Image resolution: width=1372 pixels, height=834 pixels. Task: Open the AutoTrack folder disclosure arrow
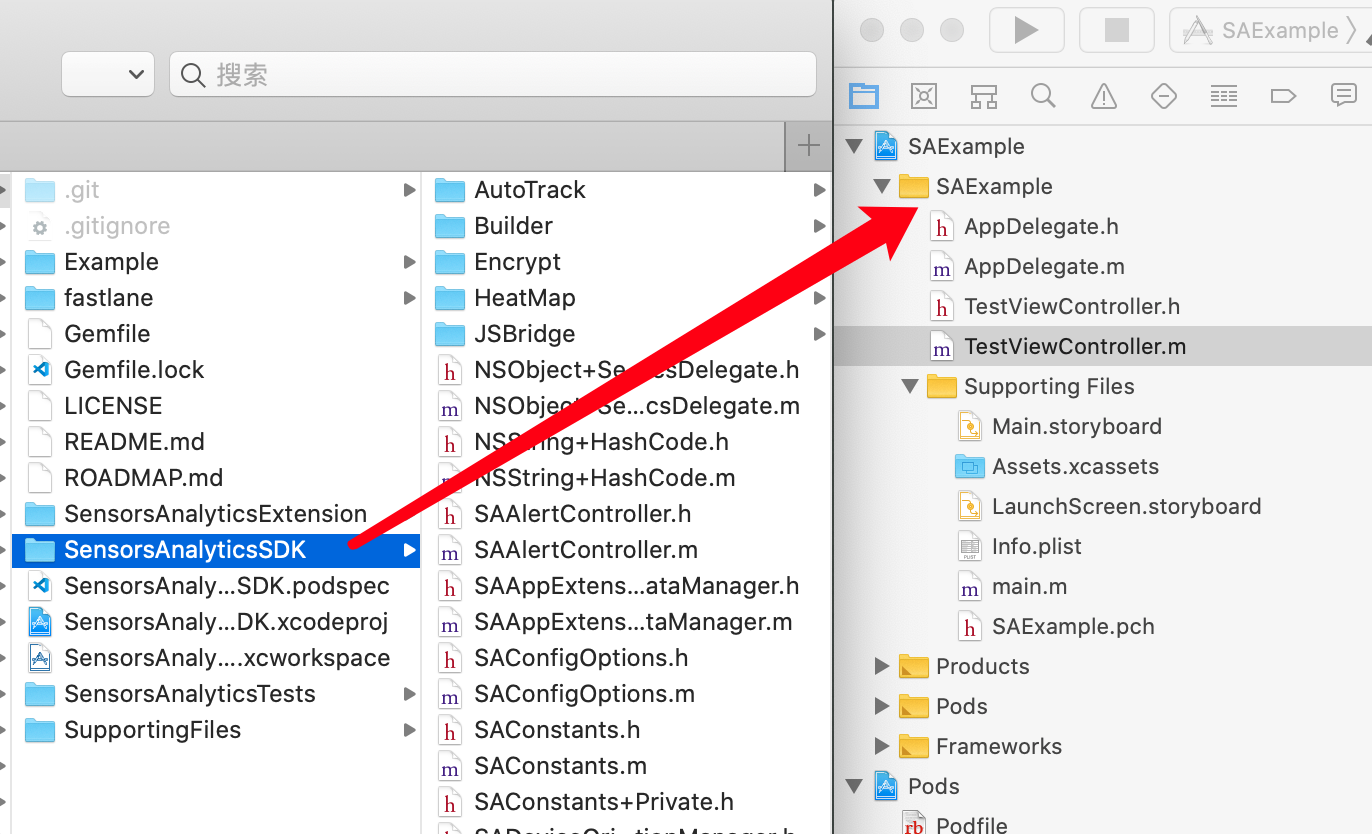820,189
